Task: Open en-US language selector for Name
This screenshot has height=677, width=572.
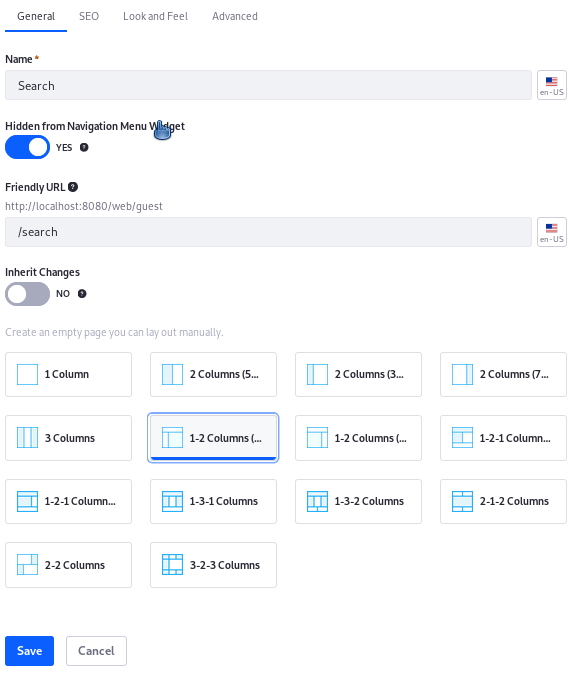Action: [552, 85]
